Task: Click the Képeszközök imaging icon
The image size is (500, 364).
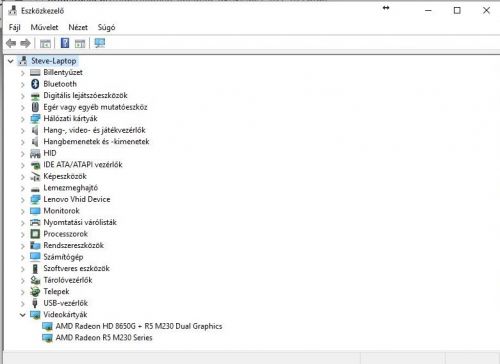Action: point(35,176)
